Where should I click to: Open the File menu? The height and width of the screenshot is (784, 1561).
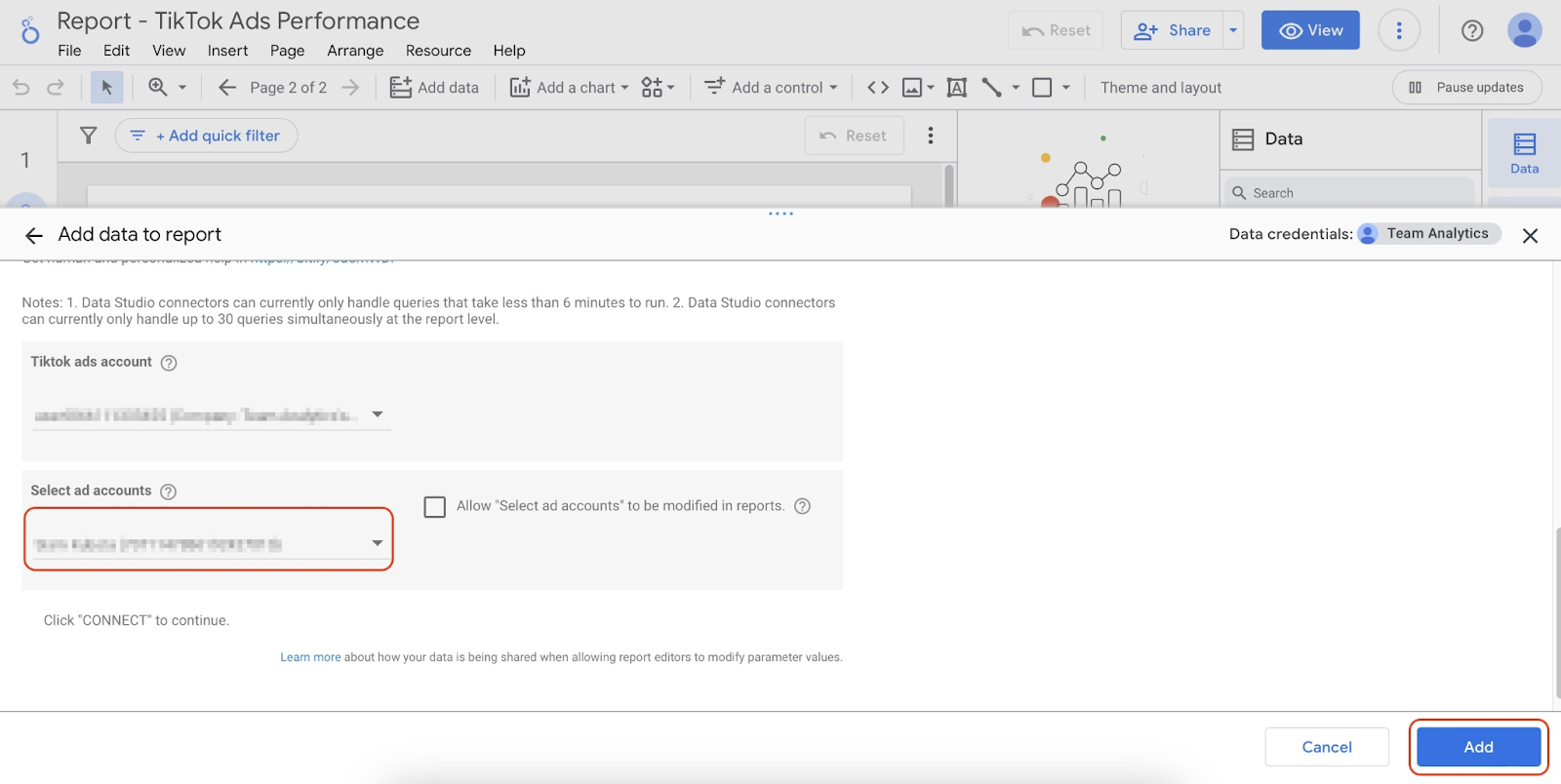[69, 51]
